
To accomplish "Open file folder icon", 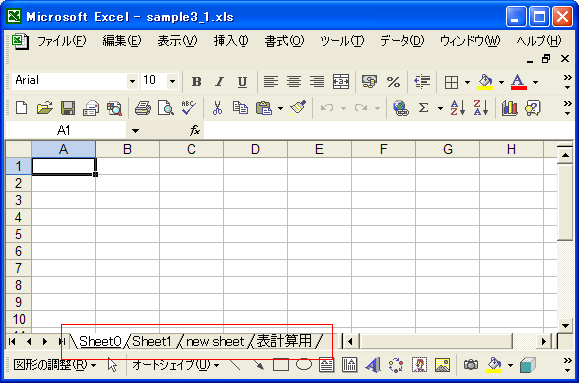I will click(x=44, y=108).
